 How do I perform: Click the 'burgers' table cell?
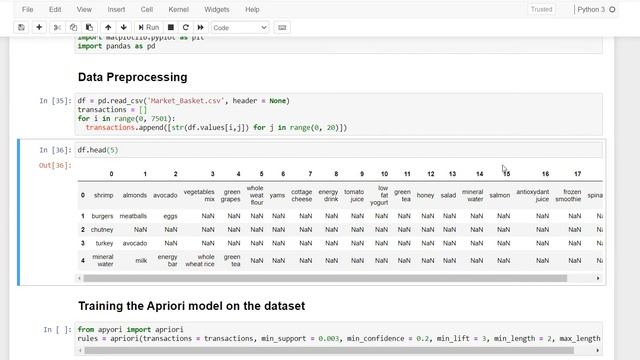click(102, 216)
